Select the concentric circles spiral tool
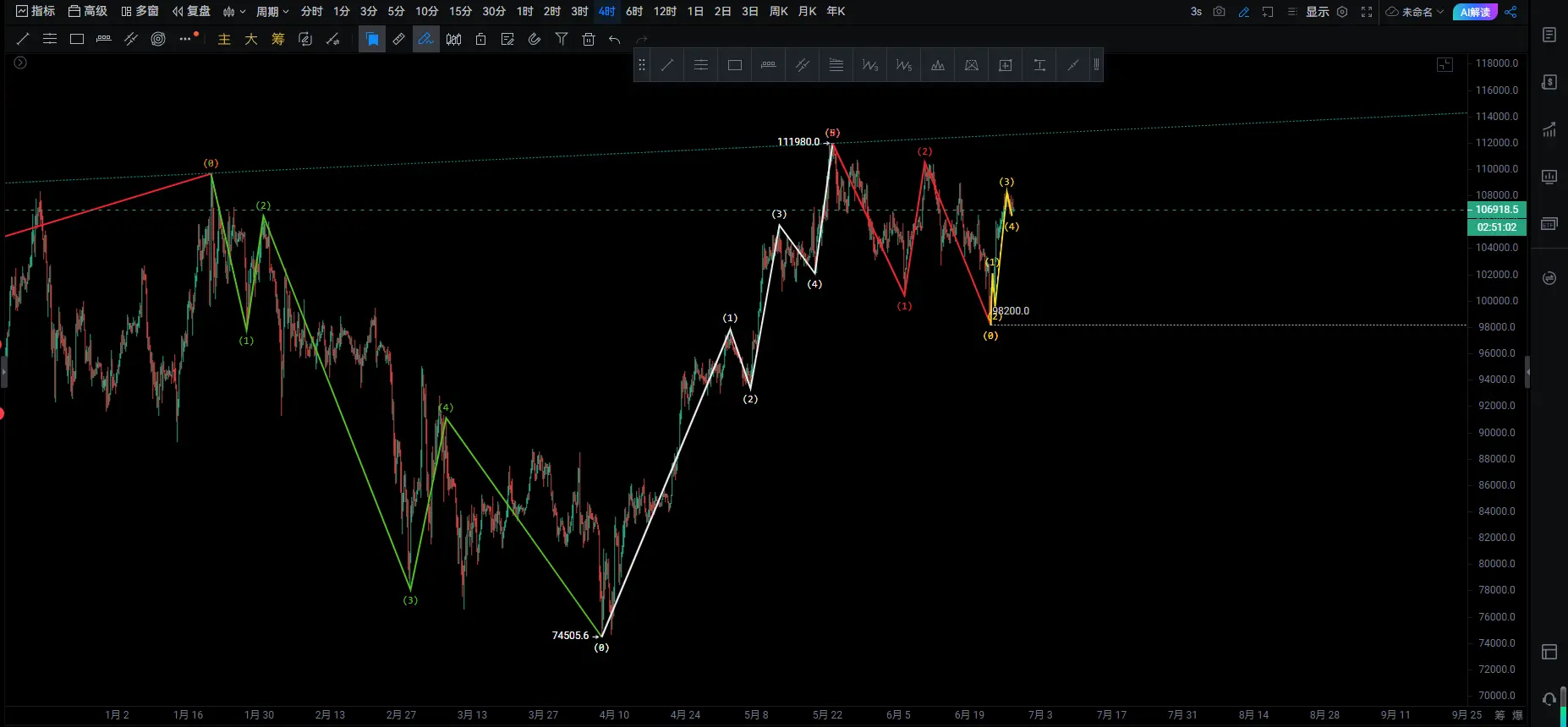The width and height of the screenshot is (1568, 727). (158, 39)
